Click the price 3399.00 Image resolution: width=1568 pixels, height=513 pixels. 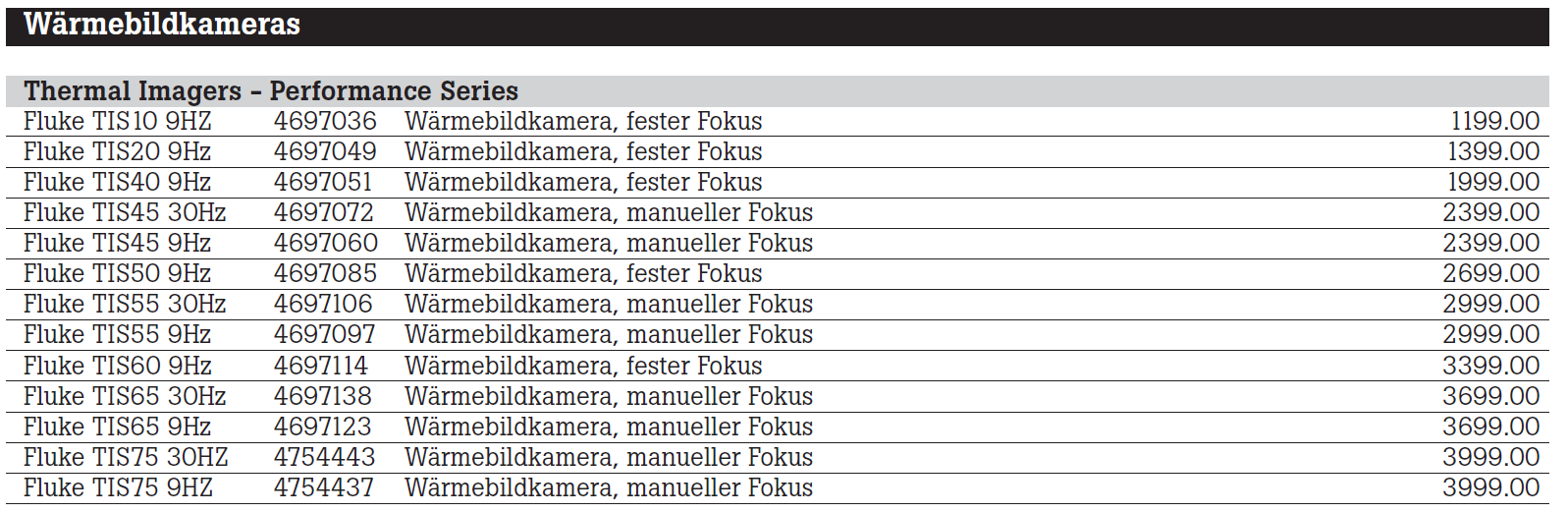pyautogui.click(x=1490, y=367)
